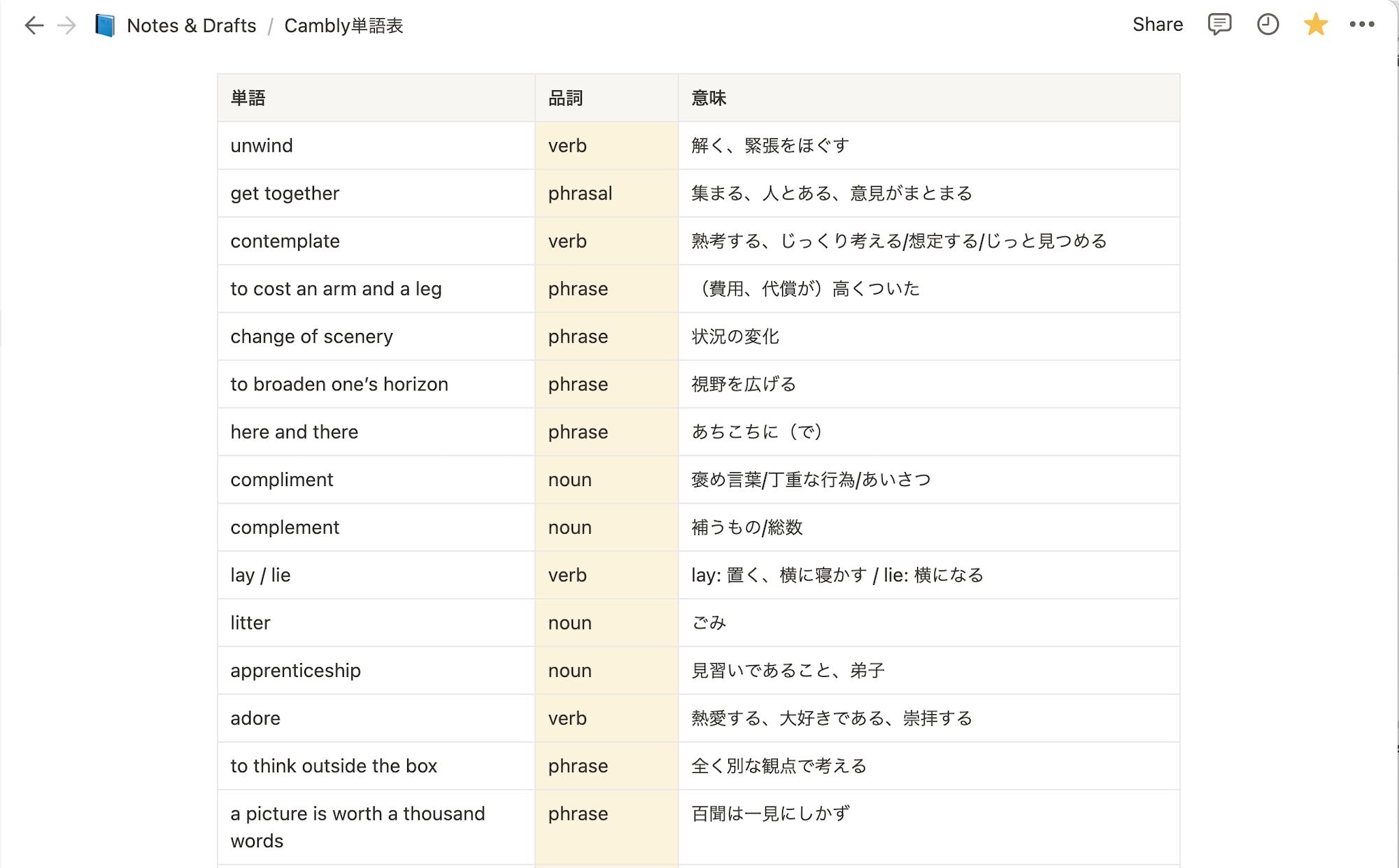Screen dimensions: 1399x868
Task: Unfavorite the page via the star icon
Action: [x=1316, y=25]
